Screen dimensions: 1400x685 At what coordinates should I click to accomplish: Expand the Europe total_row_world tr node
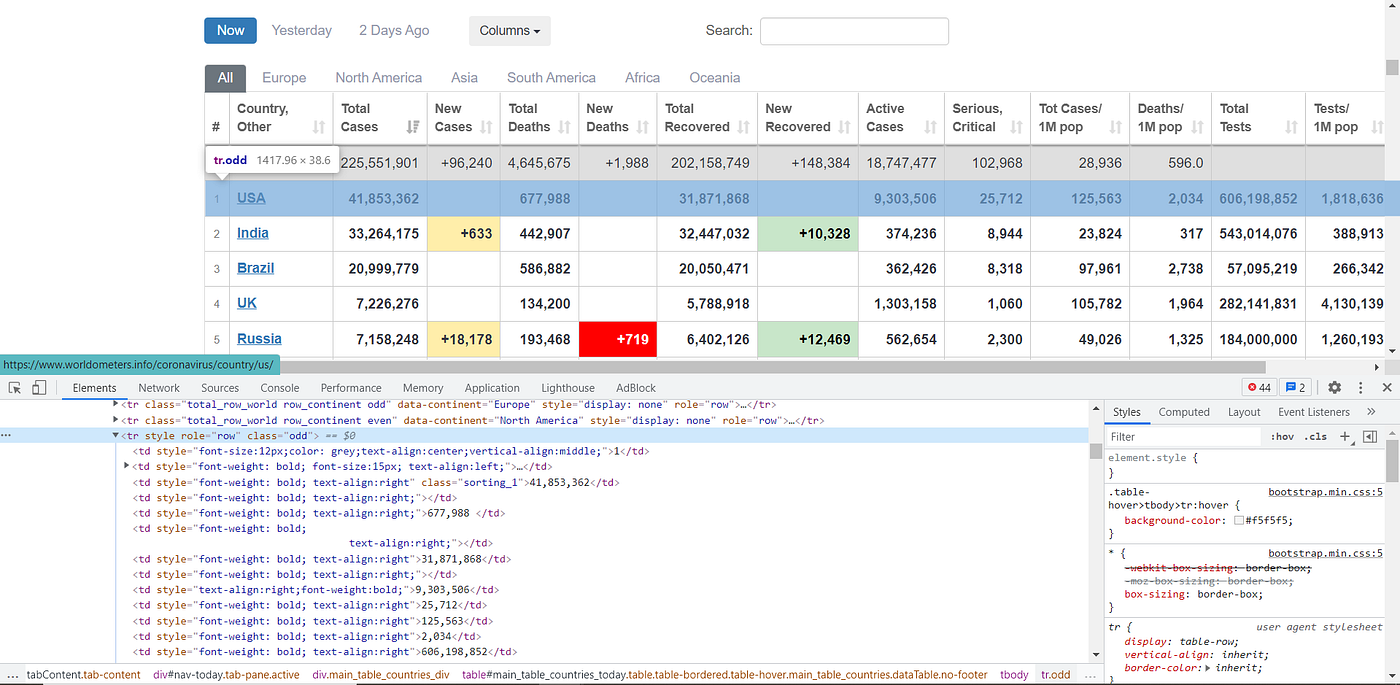tap(116, 404)
